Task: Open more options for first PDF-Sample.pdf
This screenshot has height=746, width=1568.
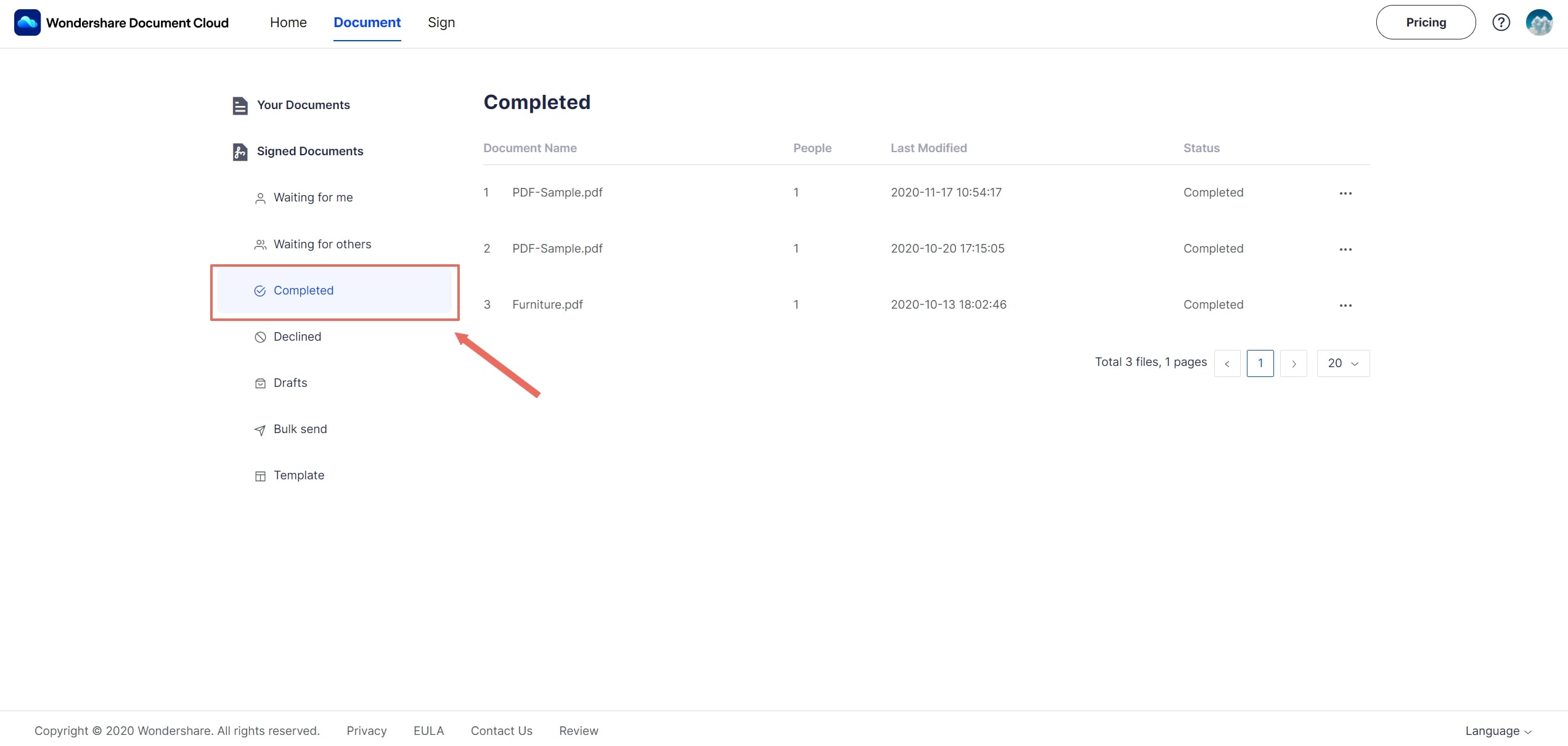Action: click(1345, 193)
